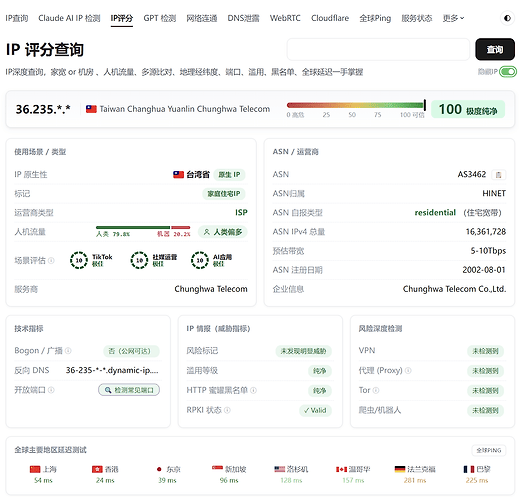Click the 281 ms Frankfurt latency
Viewport: 519px width, 500px height.
415,480
